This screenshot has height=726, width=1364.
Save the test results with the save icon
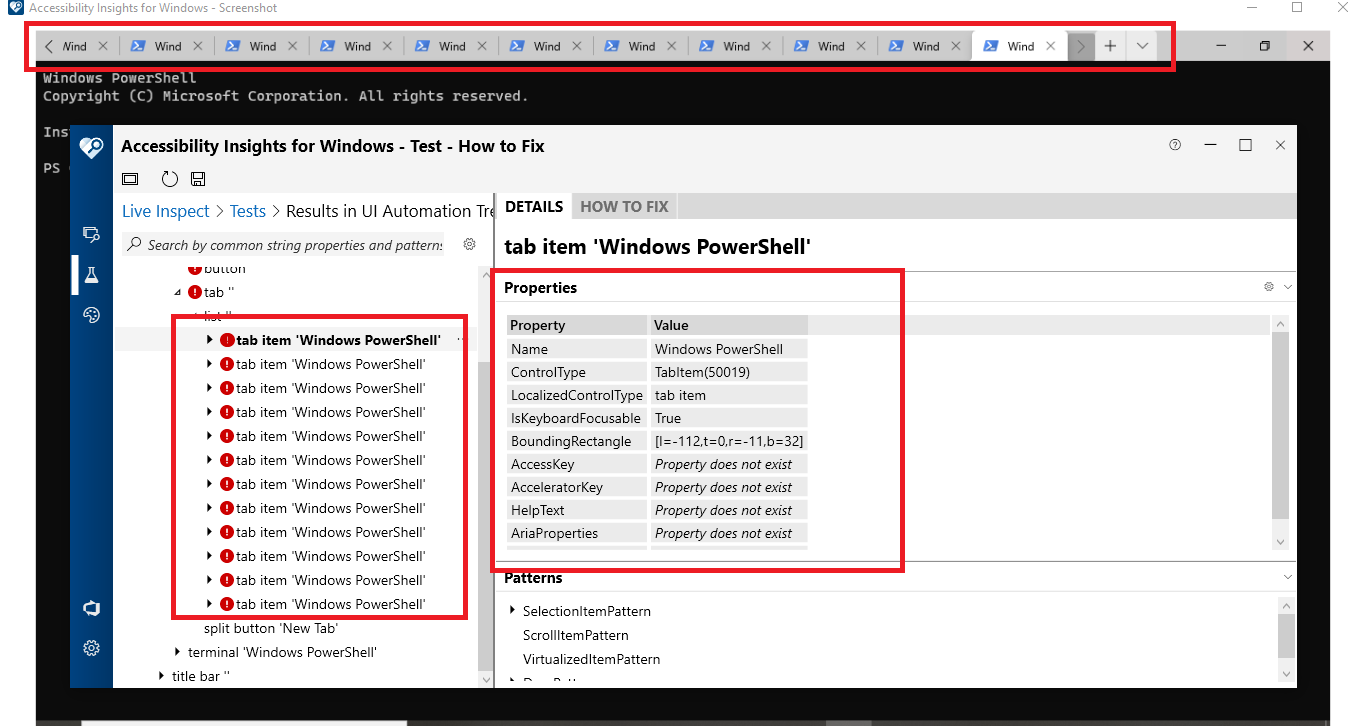197,178
